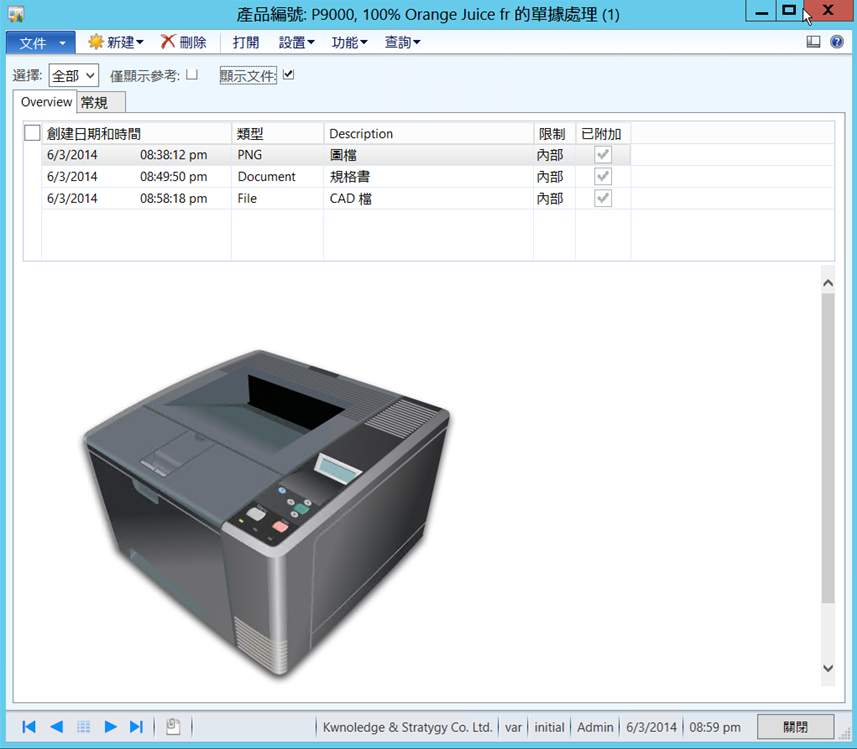Screen dimensions: 857x749
Task: Click the company name Kwnoledge & Stratygy Co. Ltd.
Action: point(407,727)
